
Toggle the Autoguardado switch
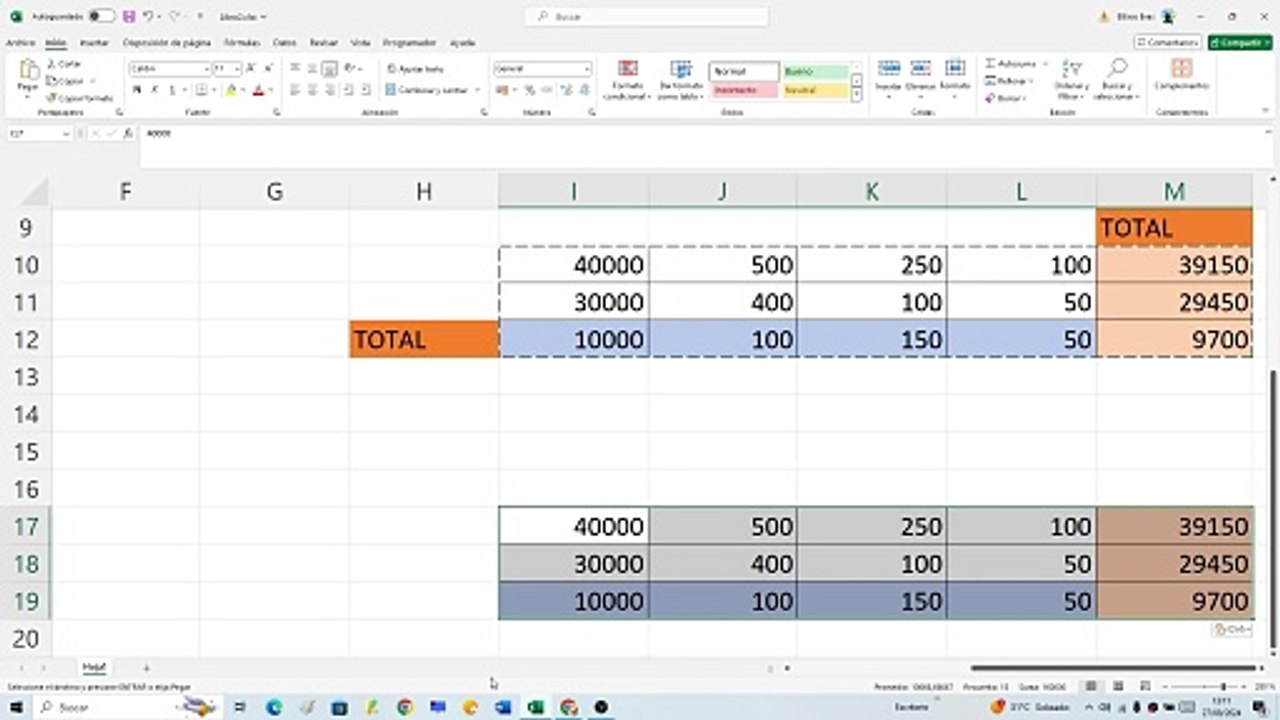point(101,17)
